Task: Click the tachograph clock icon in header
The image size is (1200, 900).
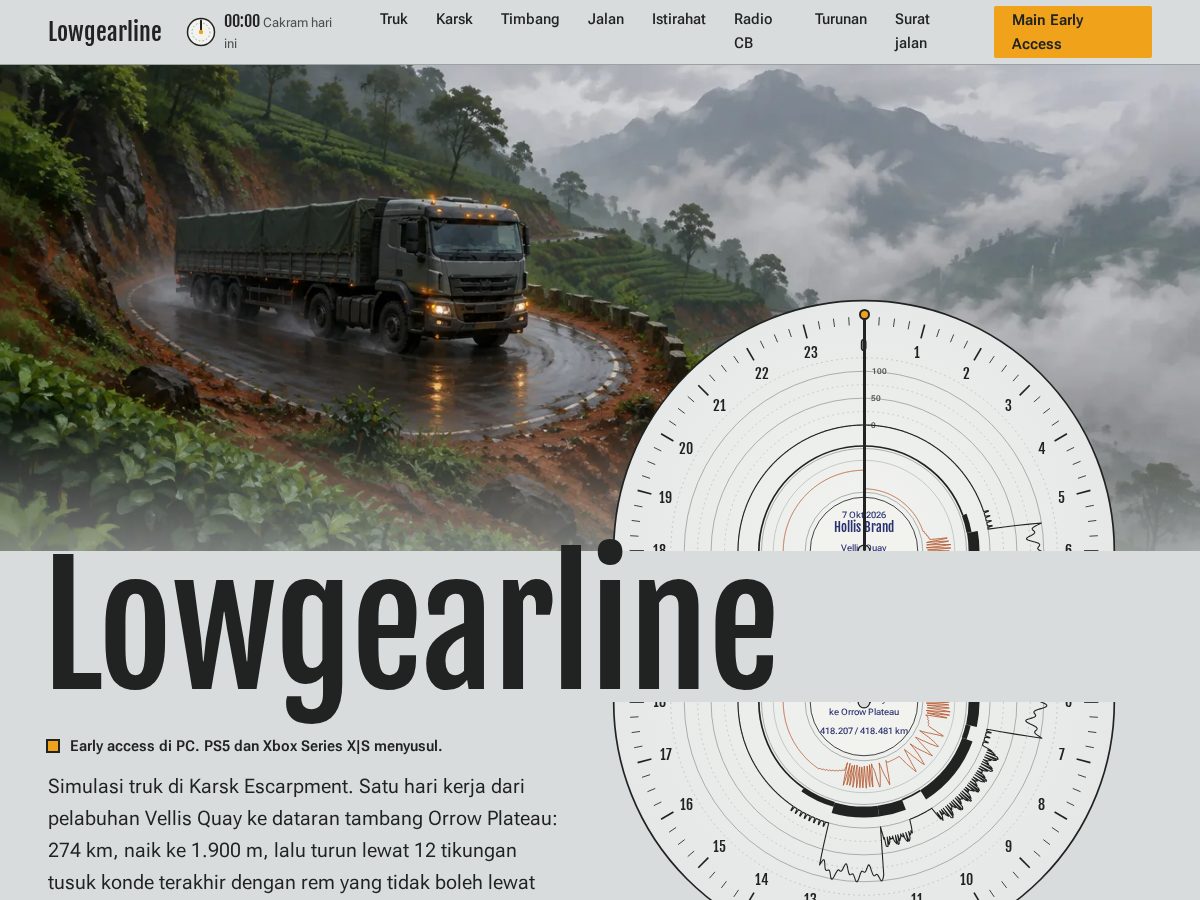Action: click(201, 32)
